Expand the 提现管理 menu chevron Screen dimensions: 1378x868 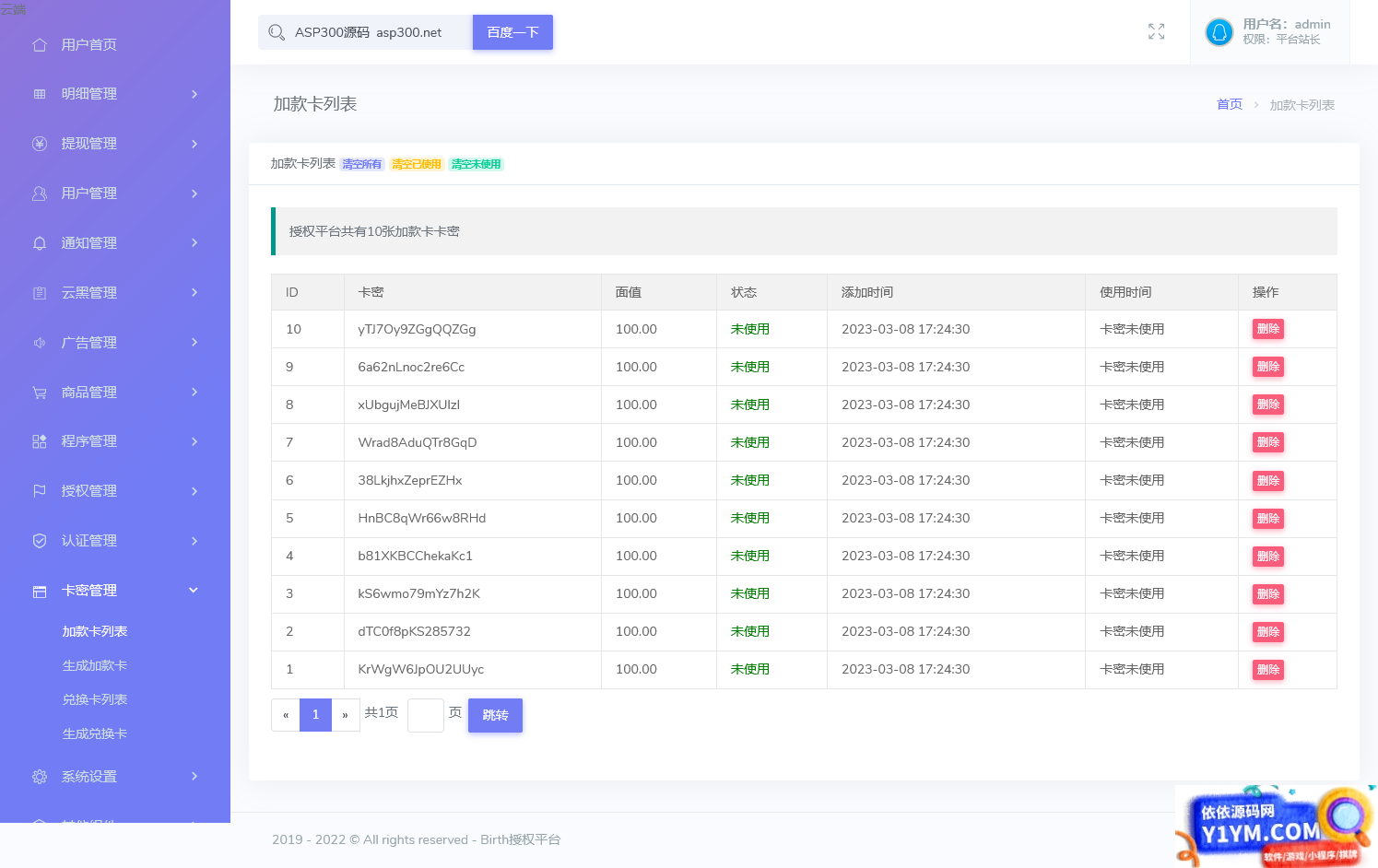[194, 144]
